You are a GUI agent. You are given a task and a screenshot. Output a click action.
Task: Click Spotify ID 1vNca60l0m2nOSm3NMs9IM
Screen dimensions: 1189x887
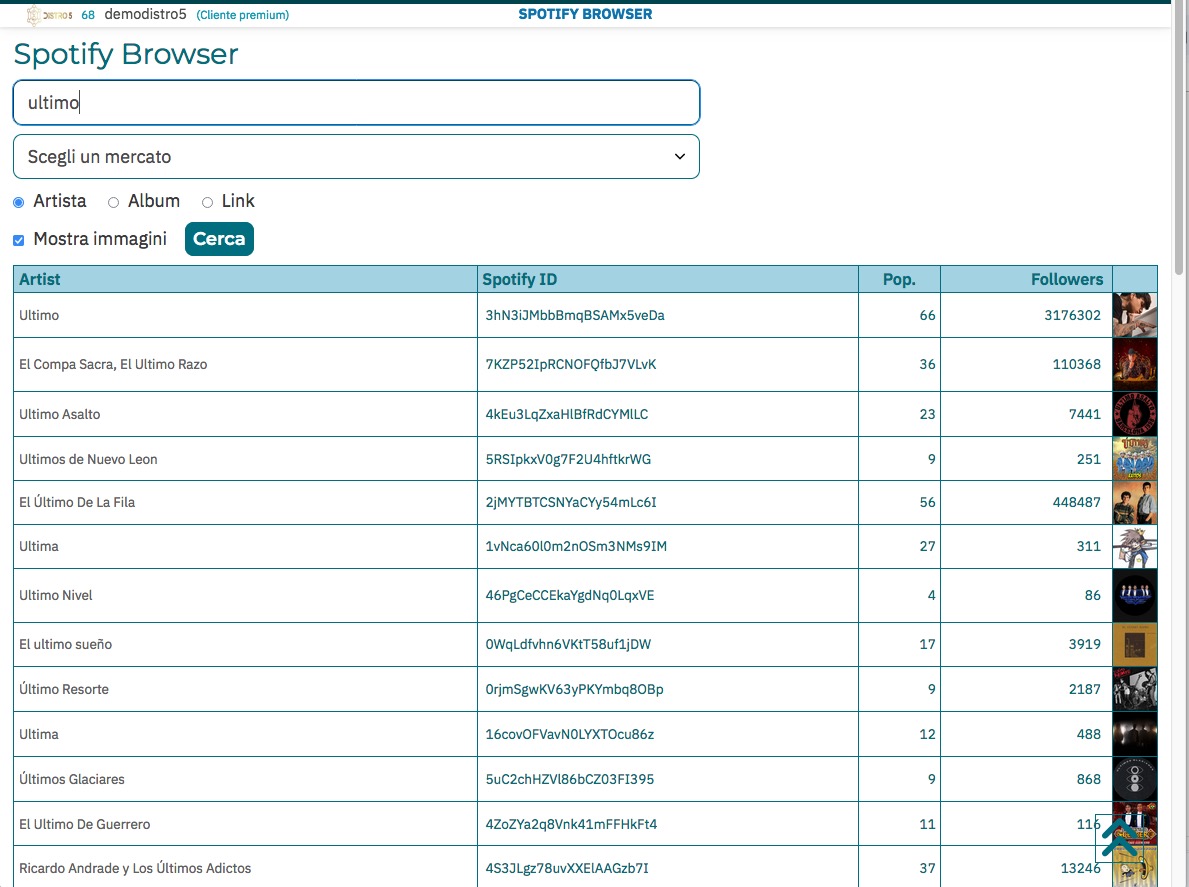tap(576, 547)
